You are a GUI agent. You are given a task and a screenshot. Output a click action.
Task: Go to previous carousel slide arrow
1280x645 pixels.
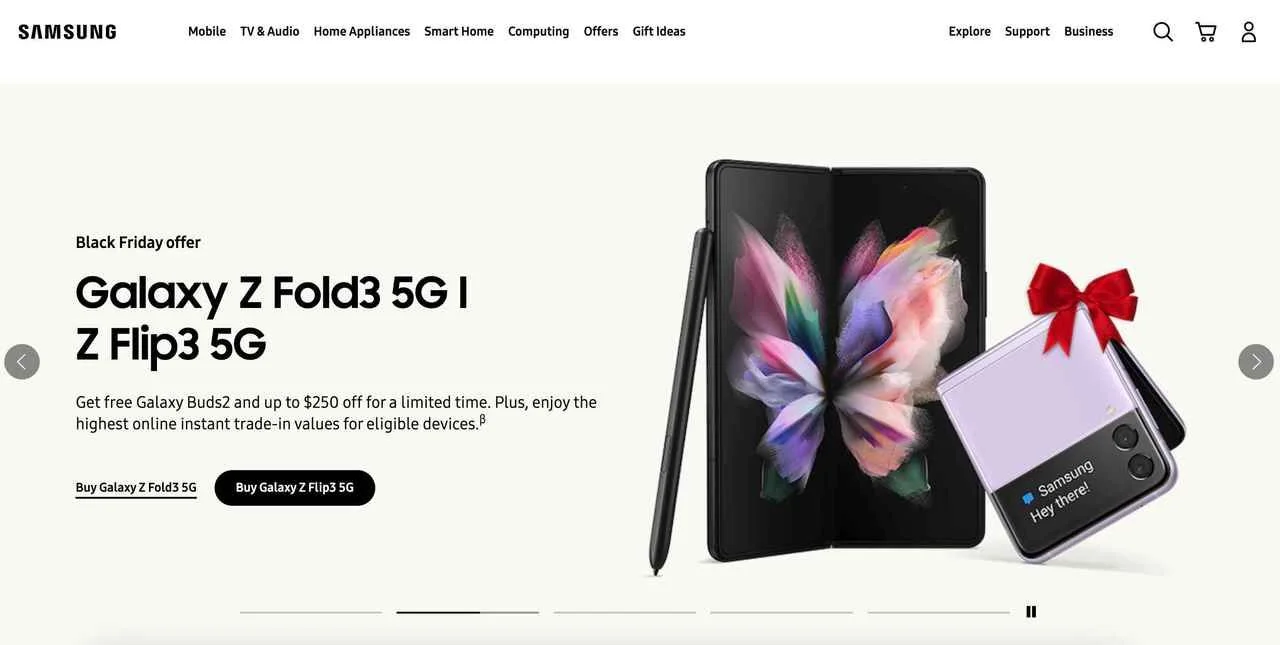[22, 362]
